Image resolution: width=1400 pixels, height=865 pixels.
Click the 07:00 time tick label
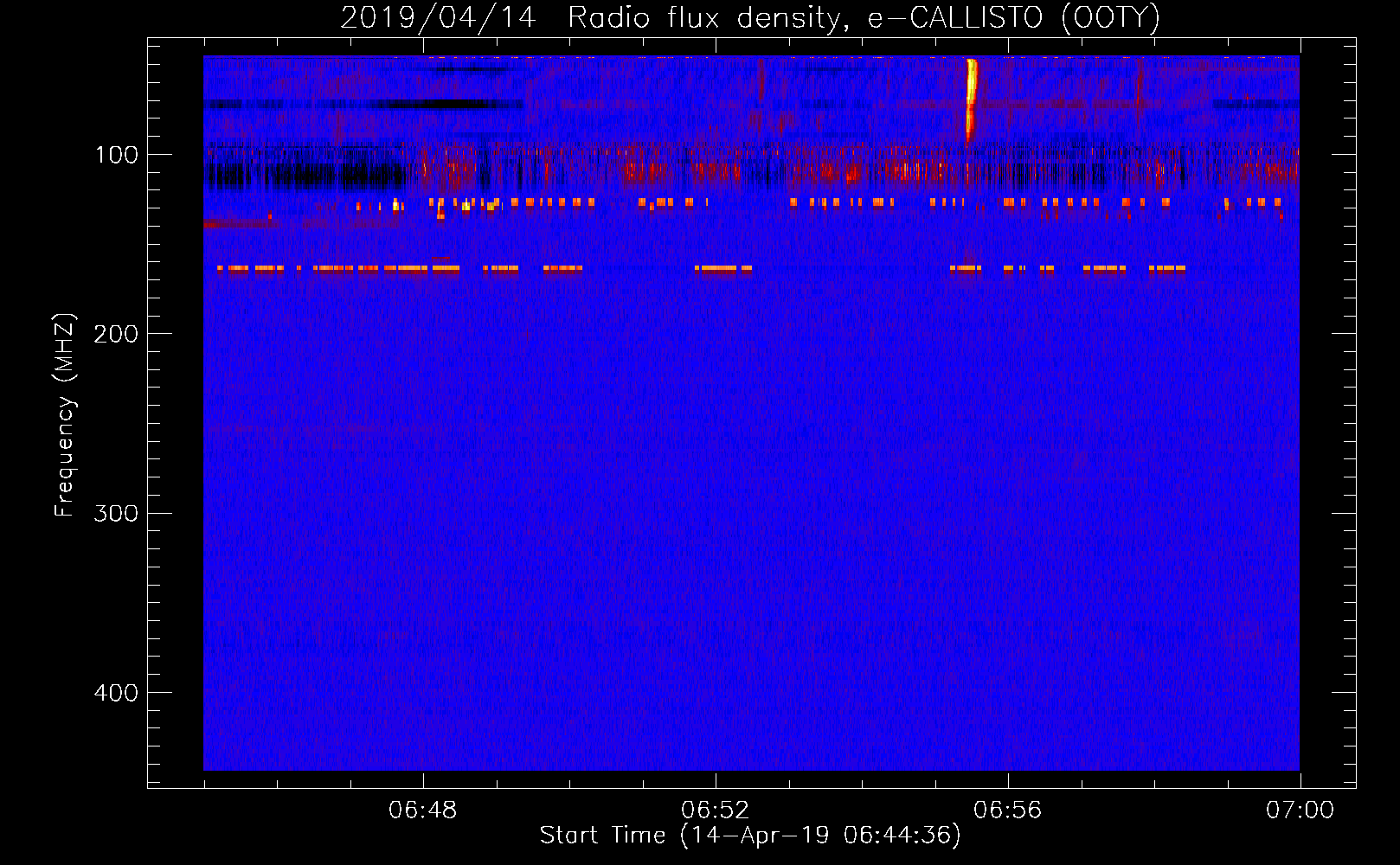point(1300,811)
